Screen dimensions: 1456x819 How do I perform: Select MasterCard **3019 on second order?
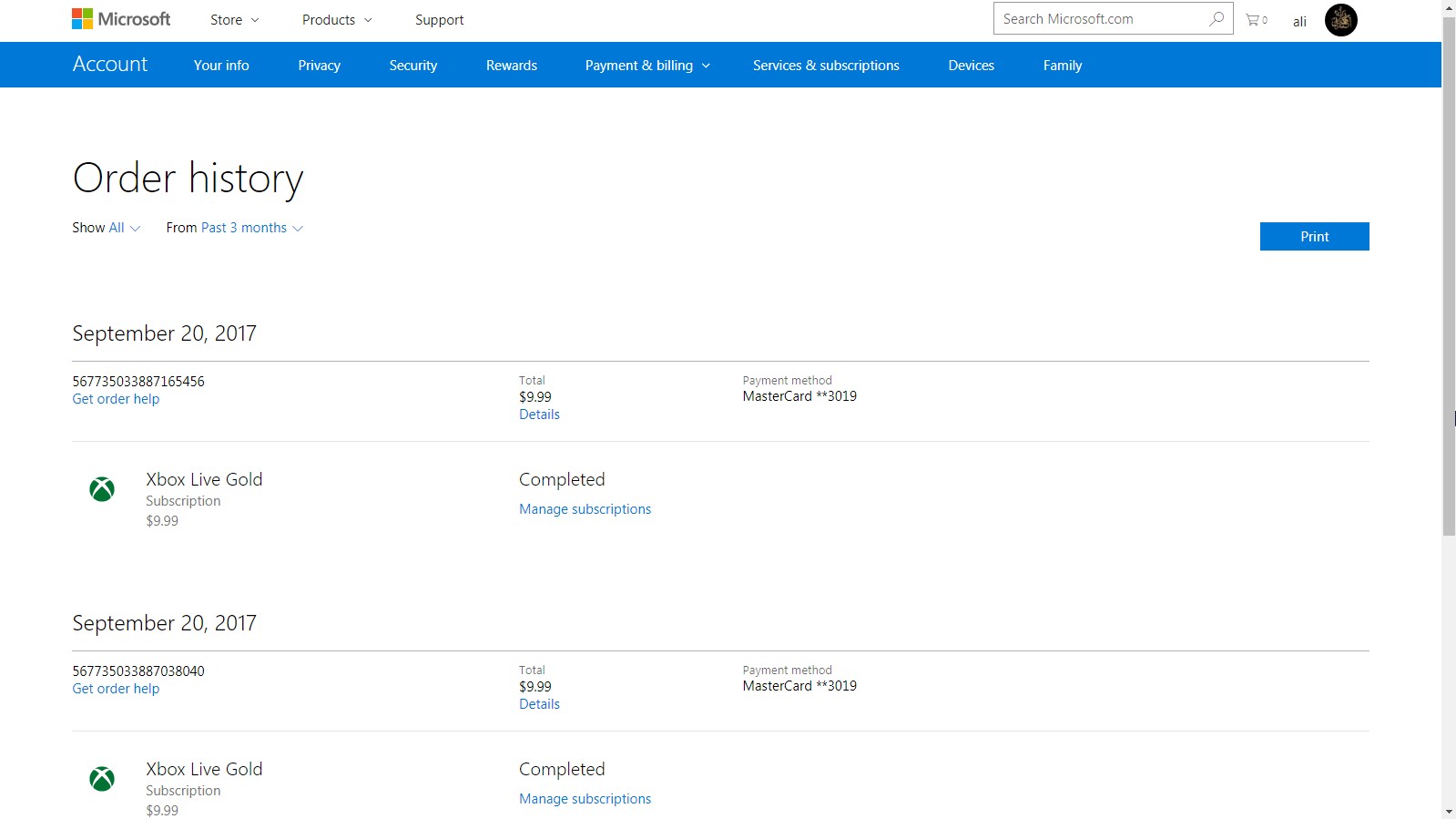(x=799, y=686)
